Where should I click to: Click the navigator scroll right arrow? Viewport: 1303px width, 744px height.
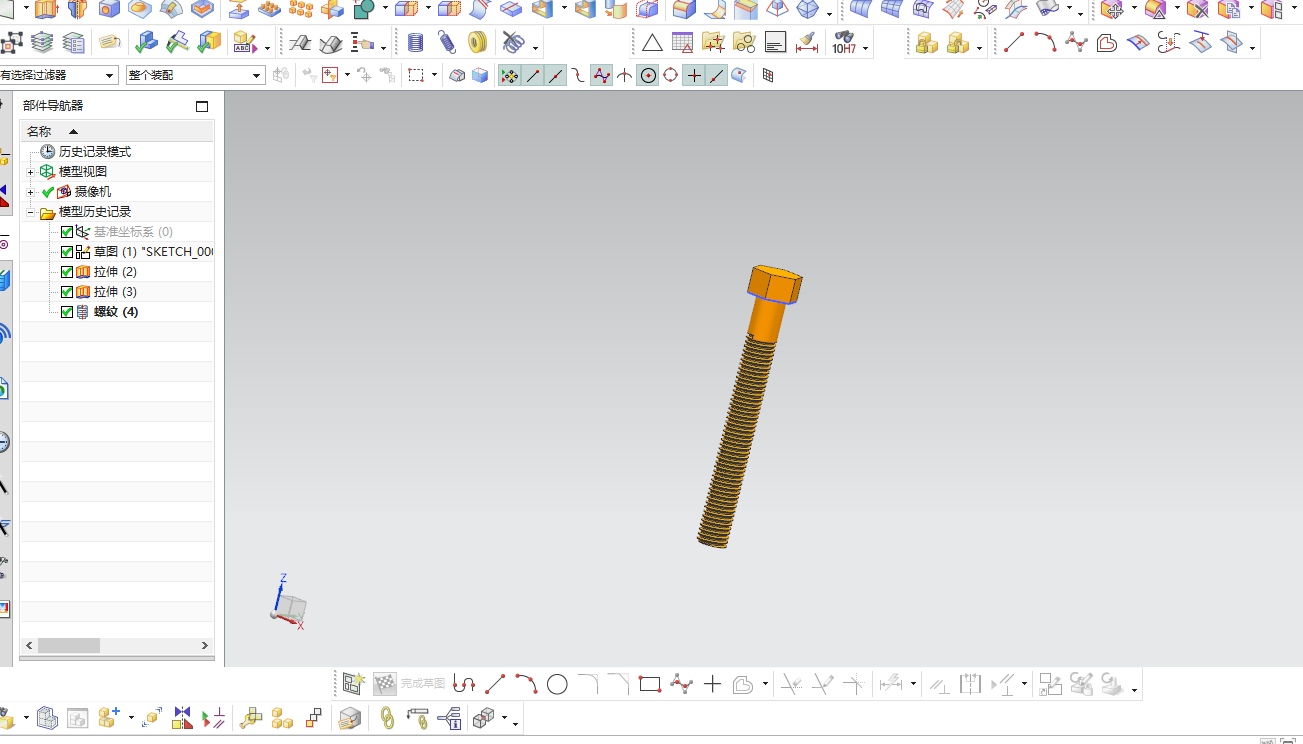click(x=205, y=646)
